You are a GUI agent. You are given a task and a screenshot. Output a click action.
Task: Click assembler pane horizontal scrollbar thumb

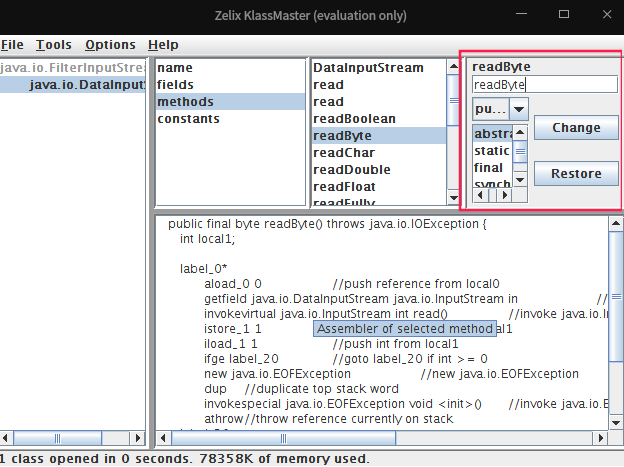[283, 438]
